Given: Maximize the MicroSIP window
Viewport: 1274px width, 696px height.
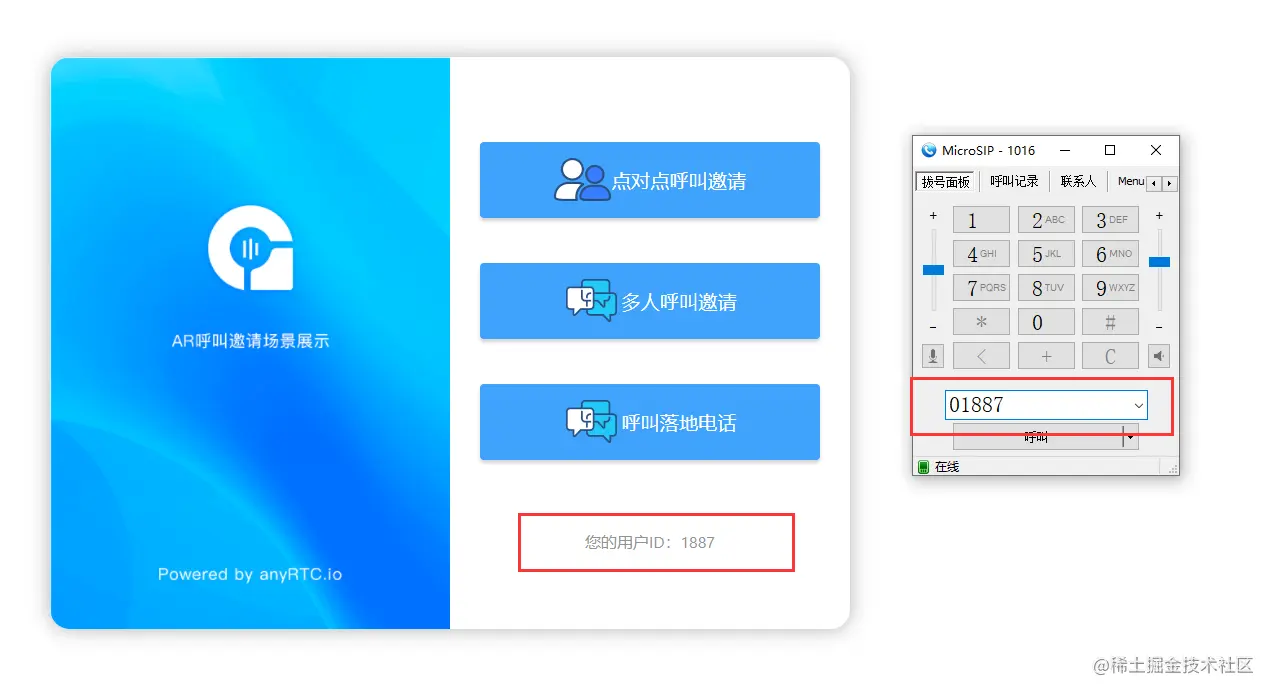Looking at the screenshot, I should (x=1110, y=150).
